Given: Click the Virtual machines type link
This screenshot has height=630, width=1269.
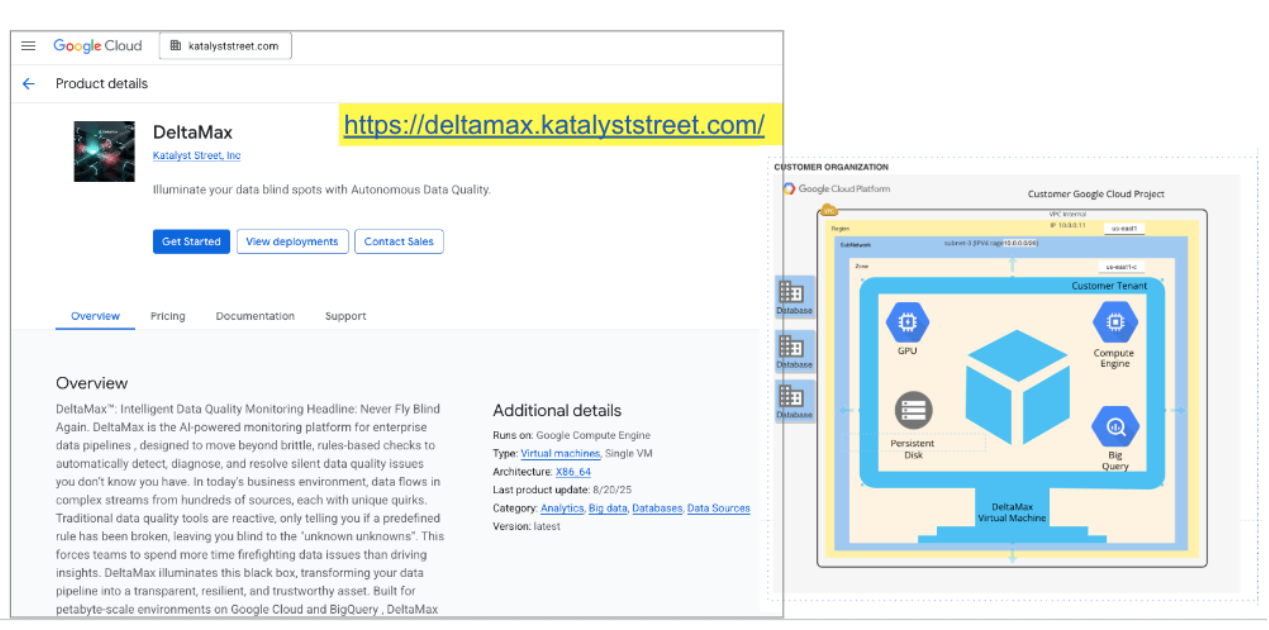Looking at the screenshot, I should click(x=560, y=454).
